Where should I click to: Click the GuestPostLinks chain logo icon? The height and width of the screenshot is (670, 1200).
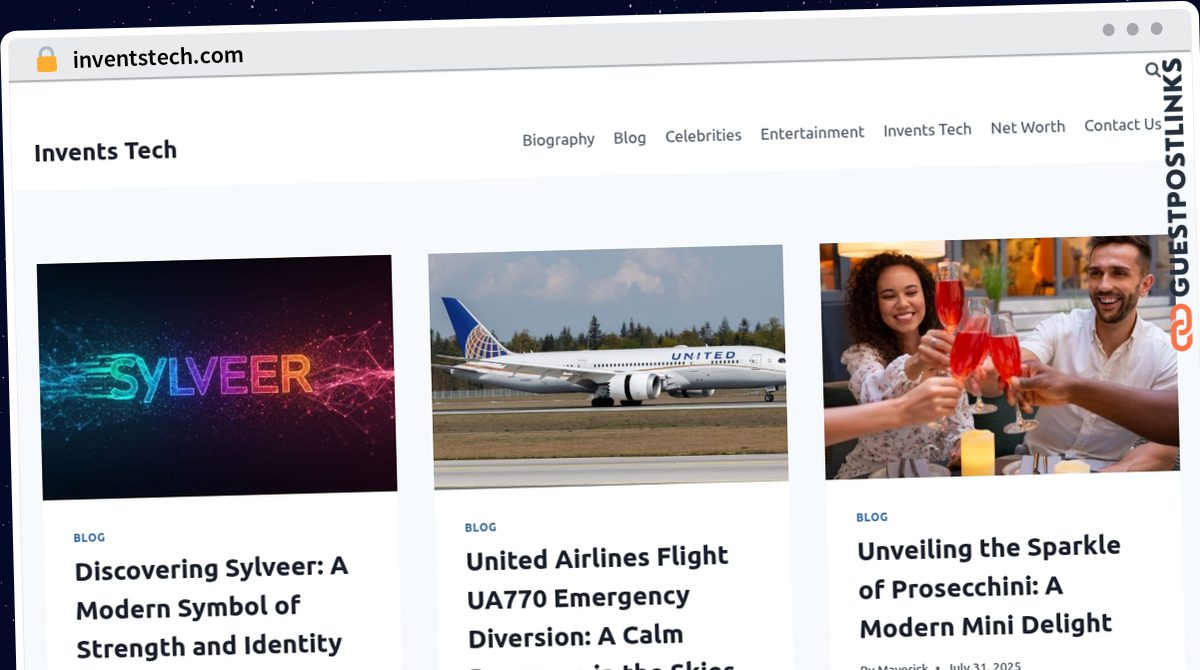1181,328
